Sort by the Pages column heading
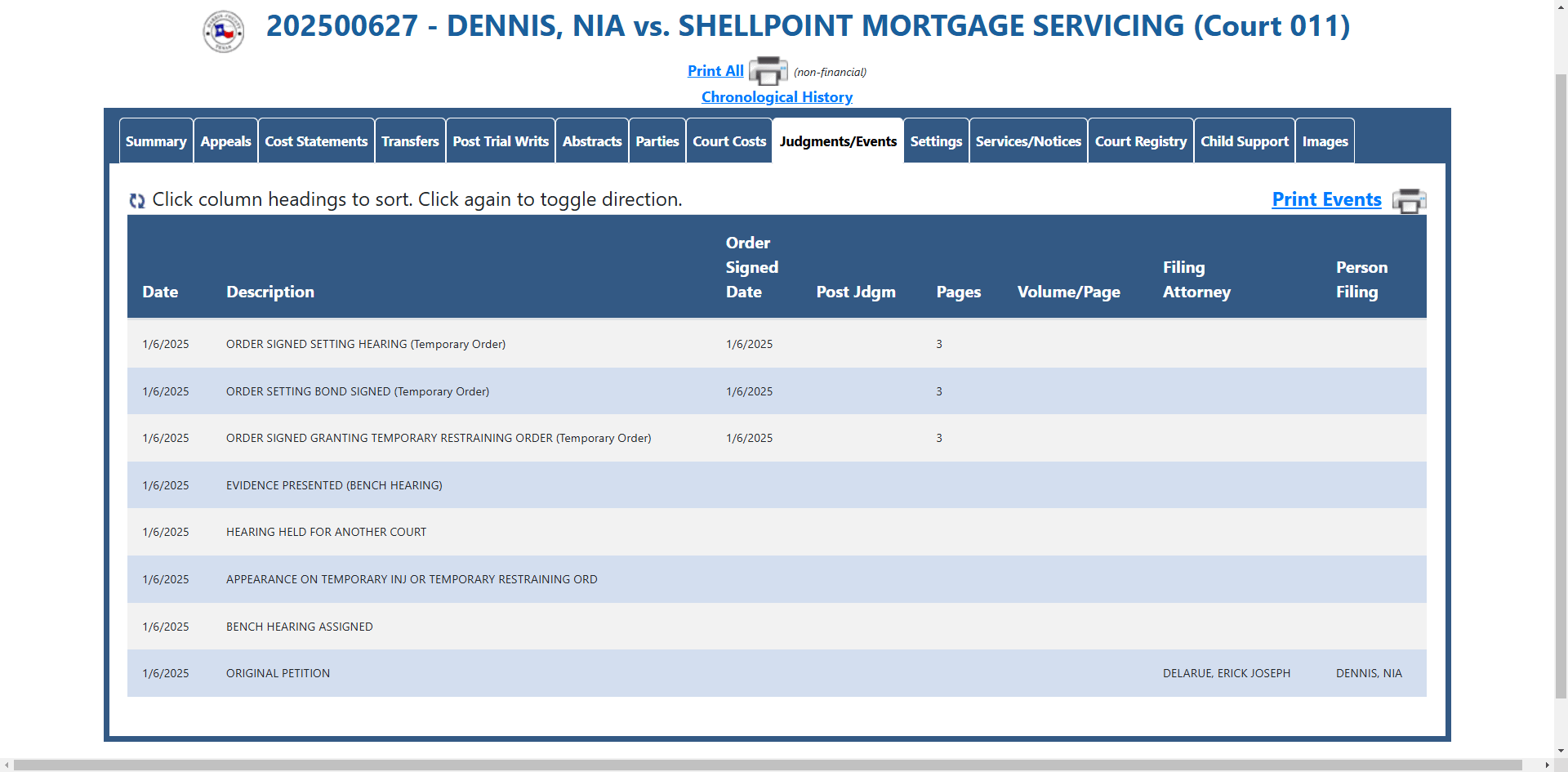The height and width of the screenshot is (772, 1568). pos(959,292)
